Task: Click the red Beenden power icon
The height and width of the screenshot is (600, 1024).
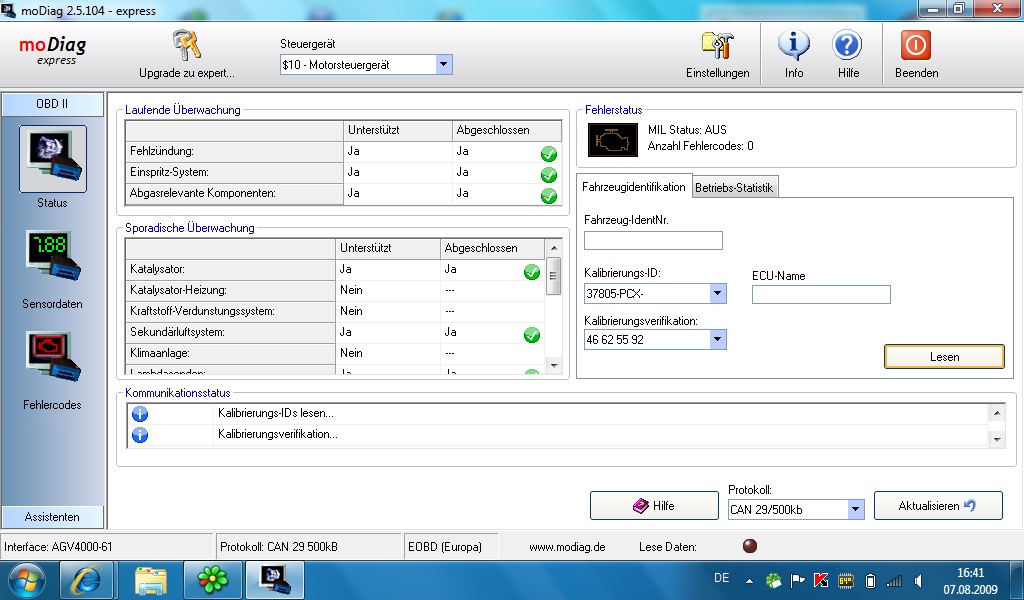Action: coord(916,47)
